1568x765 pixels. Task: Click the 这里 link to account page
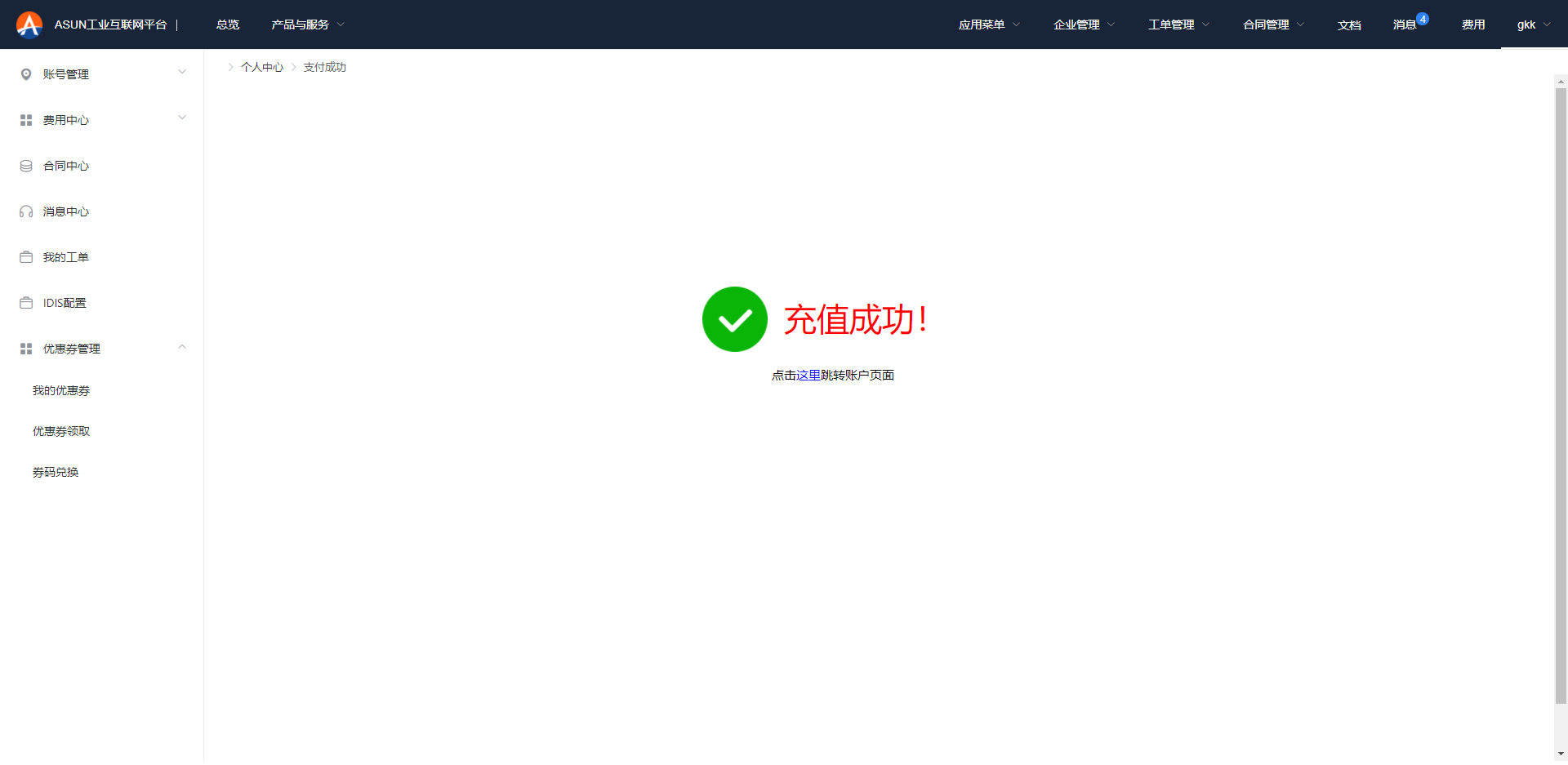click(x=808, y=375)
